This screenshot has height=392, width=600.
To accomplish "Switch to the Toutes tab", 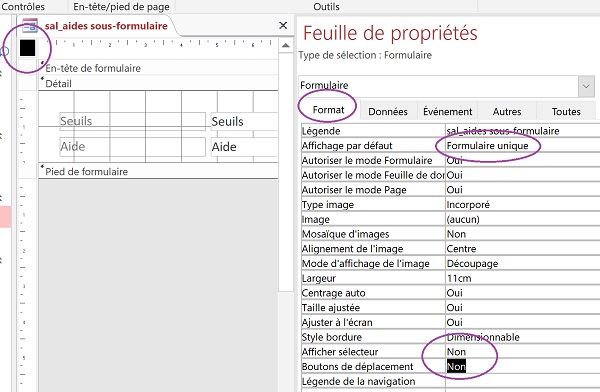I will (x=566, y=111).
